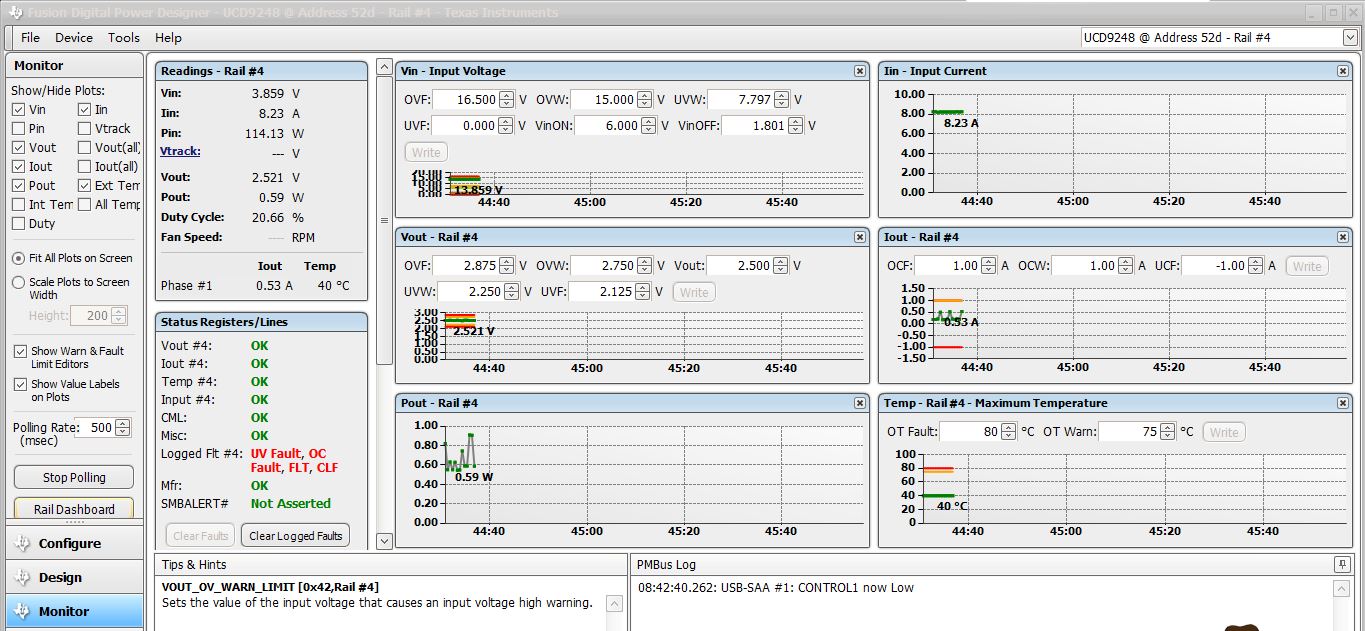Close the Vout - Rail #4 plot
Screen dimensions: 1365x631
(859, 237)
